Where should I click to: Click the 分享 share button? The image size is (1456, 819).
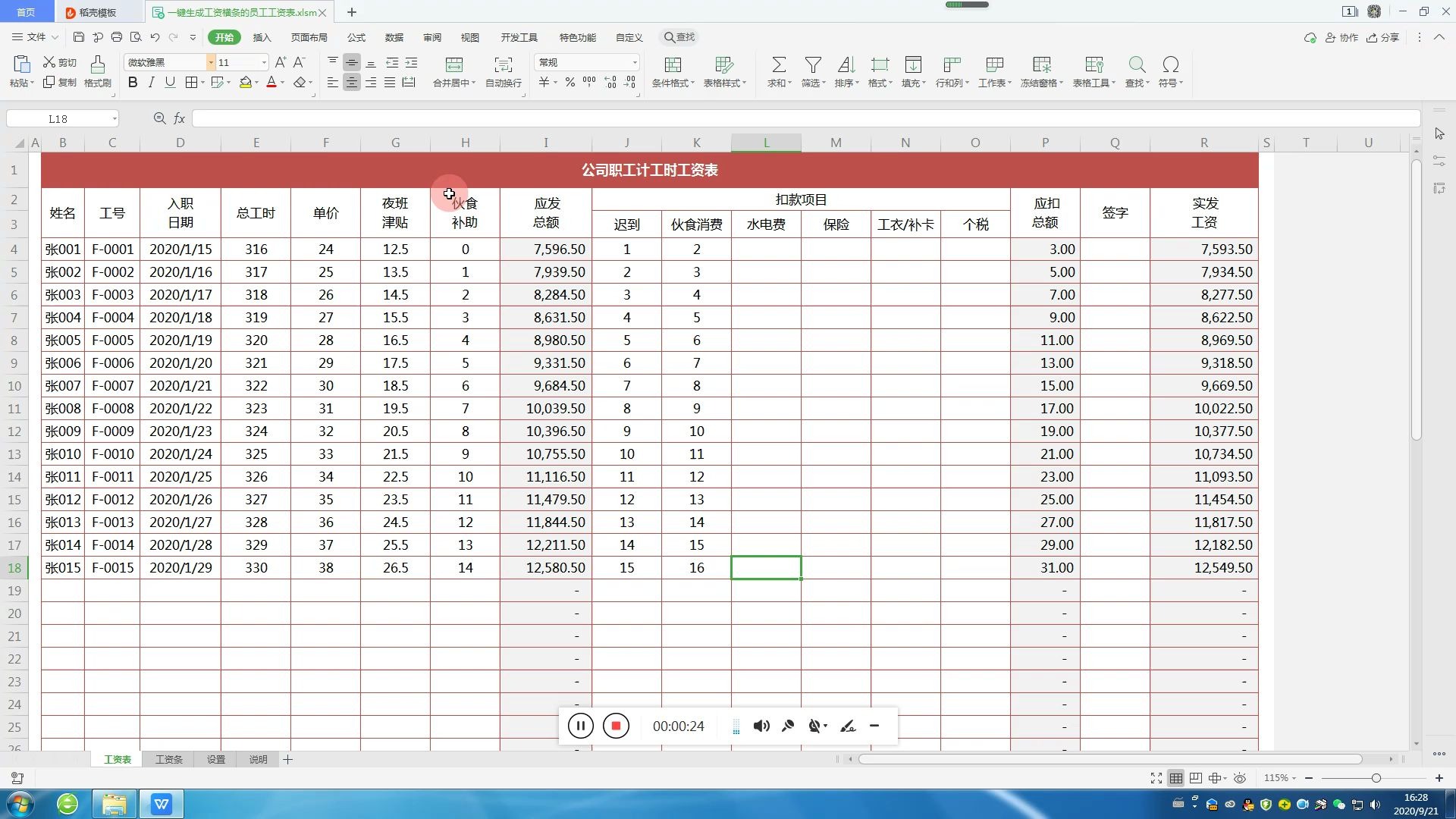[1382, 37]
